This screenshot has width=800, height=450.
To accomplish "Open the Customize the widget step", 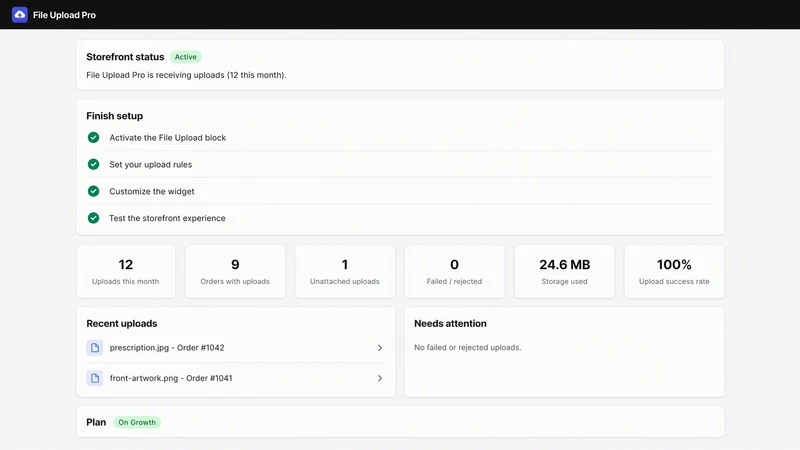I will [x=400, y=191].
